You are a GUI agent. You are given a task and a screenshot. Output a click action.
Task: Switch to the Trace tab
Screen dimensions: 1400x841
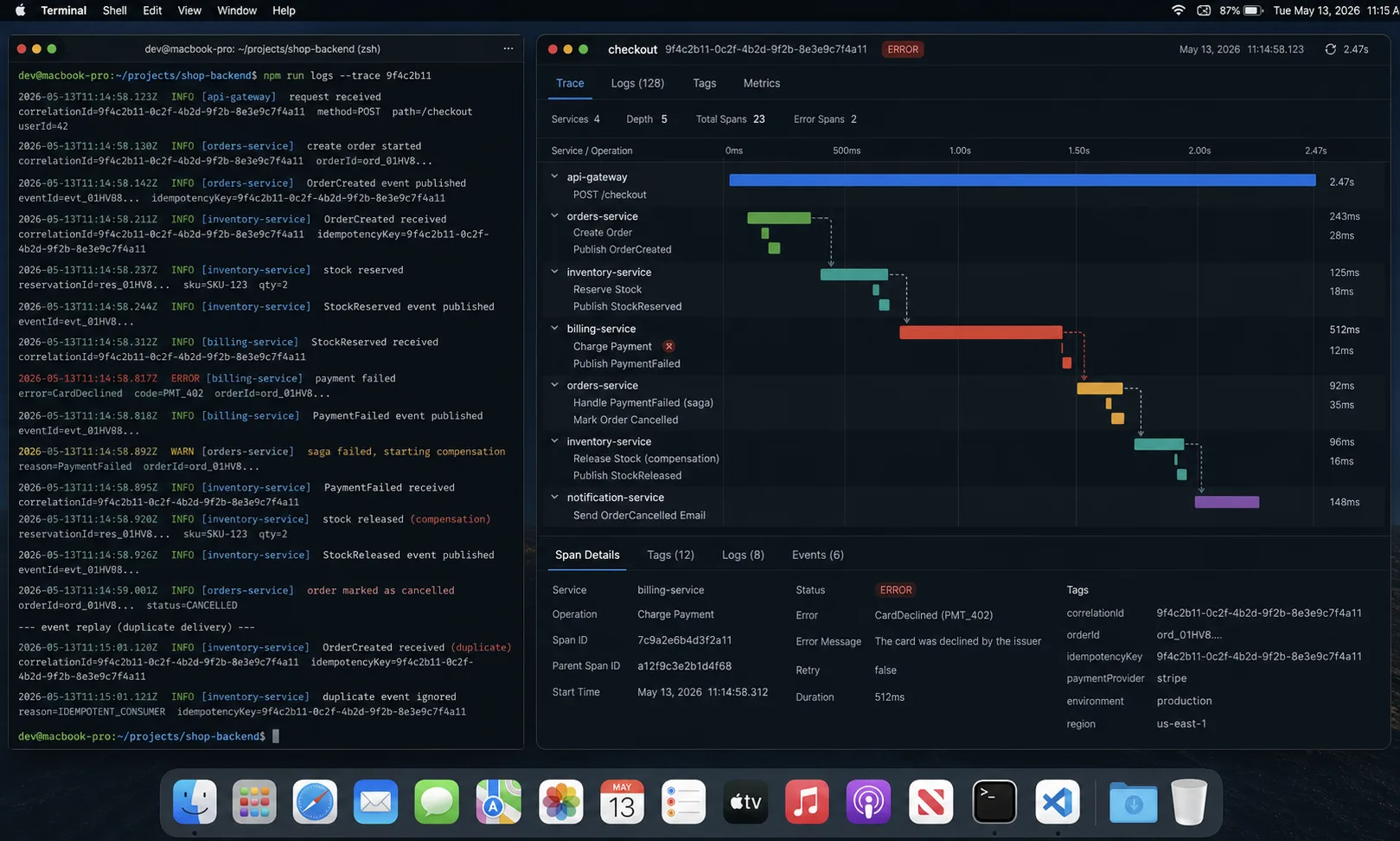(x=570, y=83)
